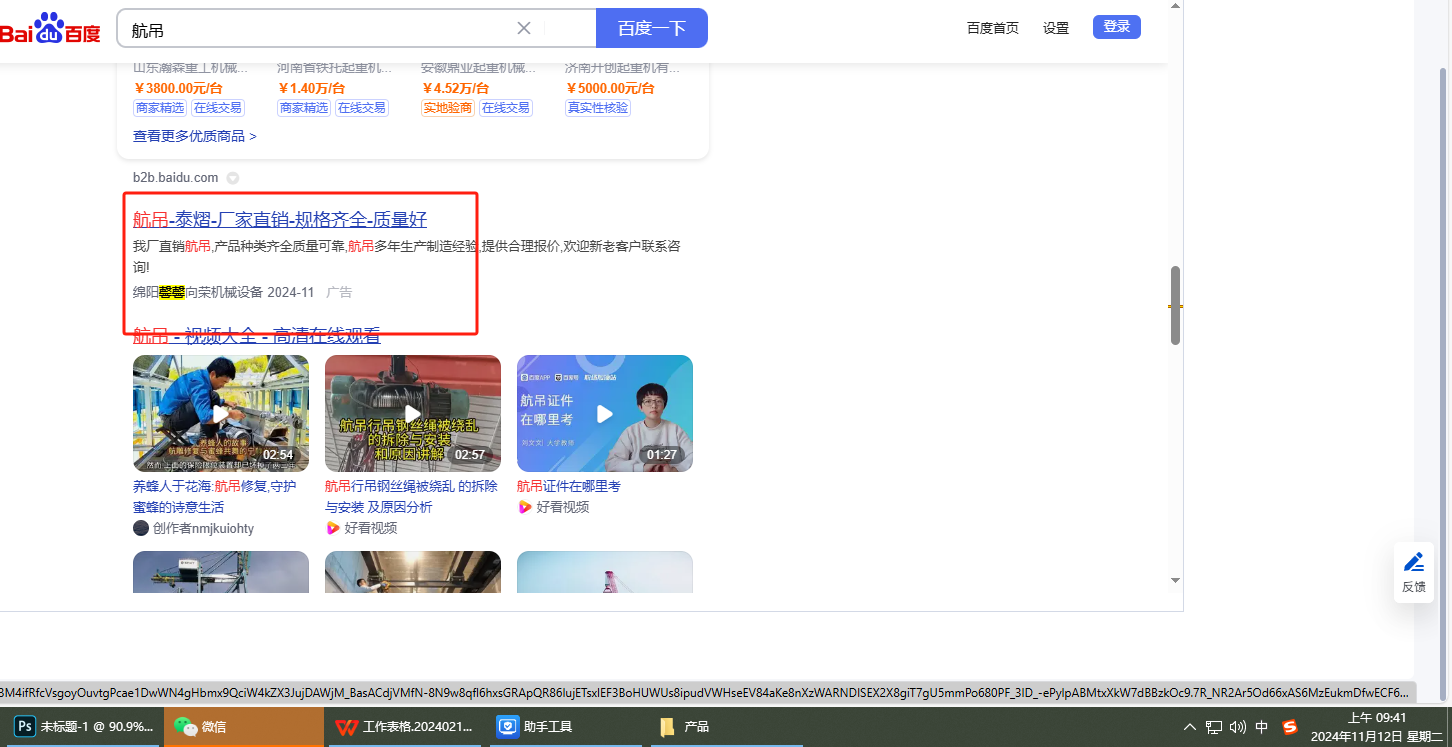The height and width of the screenshot is (747, 1452).
Task: Click the Baidu logo
Action: 50,28
